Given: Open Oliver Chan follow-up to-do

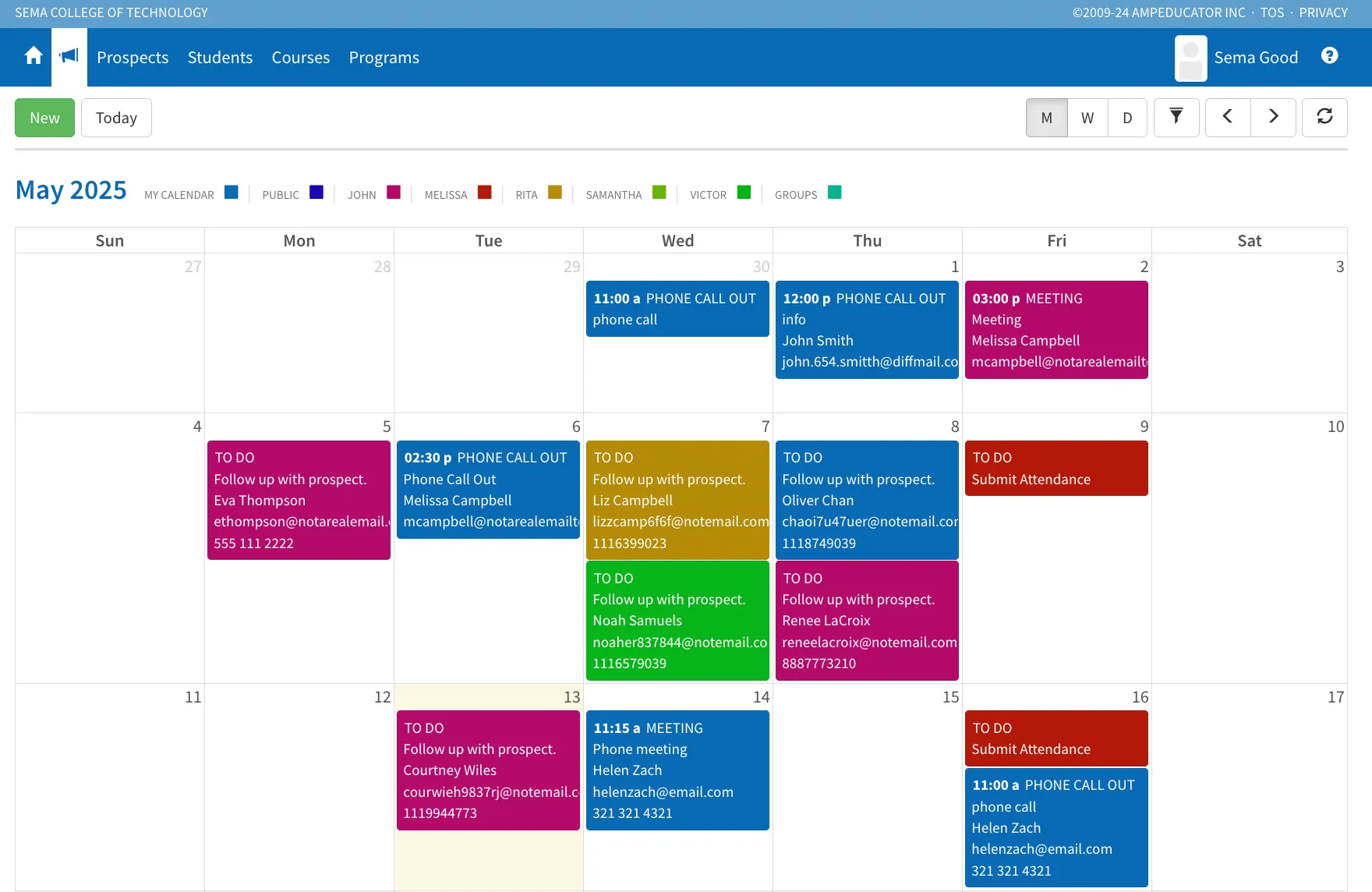Looking at the screenshot, I should 867,500.
